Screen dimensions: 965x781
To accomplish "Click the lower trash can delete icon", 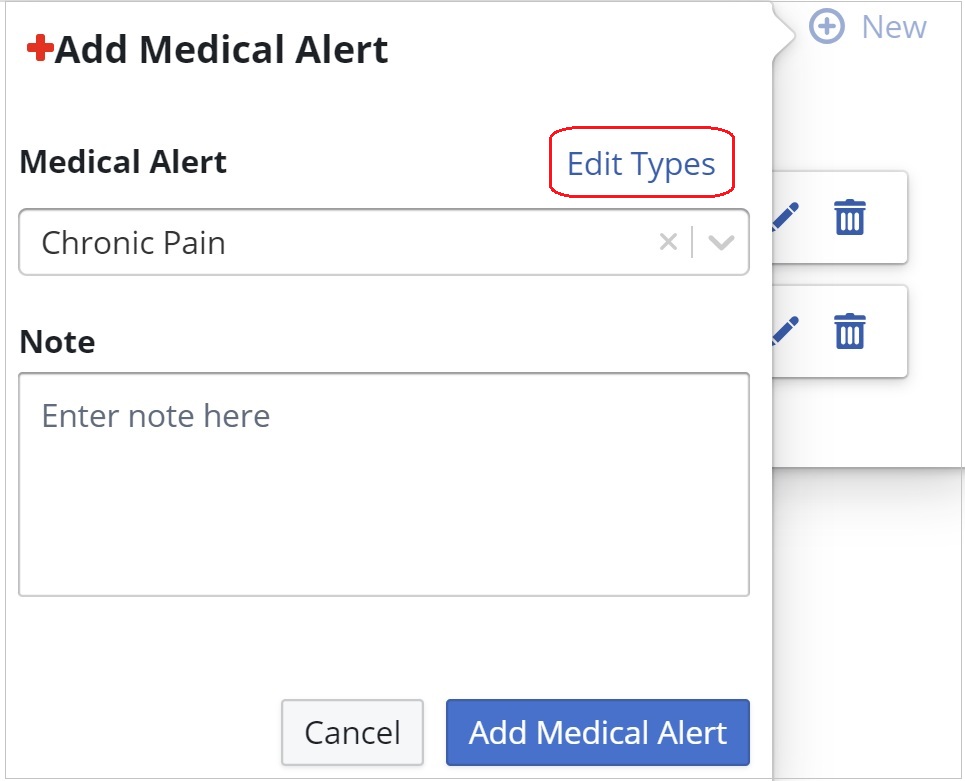I will [849, 331].
